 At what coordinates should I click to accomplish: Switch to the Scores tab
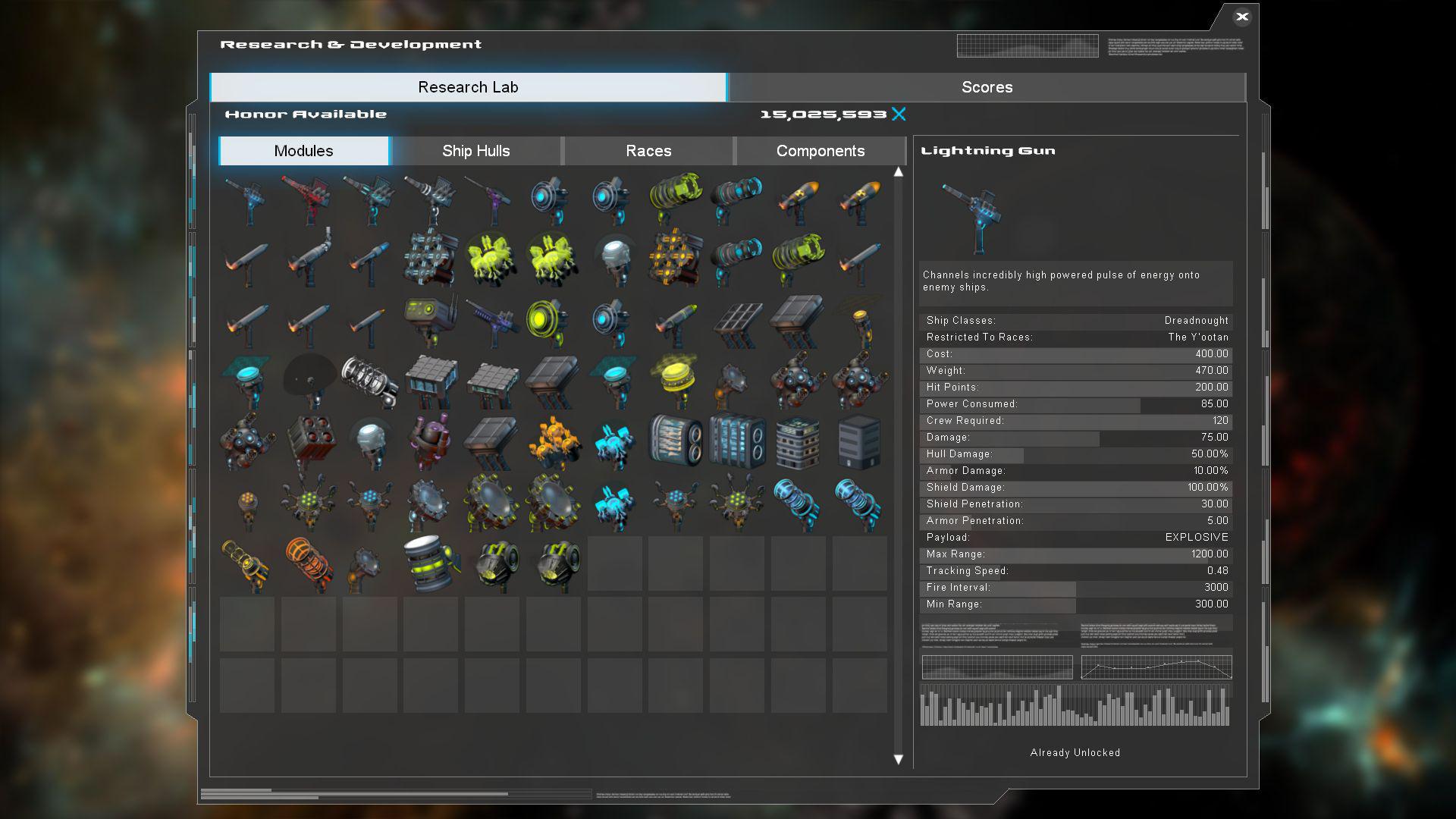pos(987,87)
